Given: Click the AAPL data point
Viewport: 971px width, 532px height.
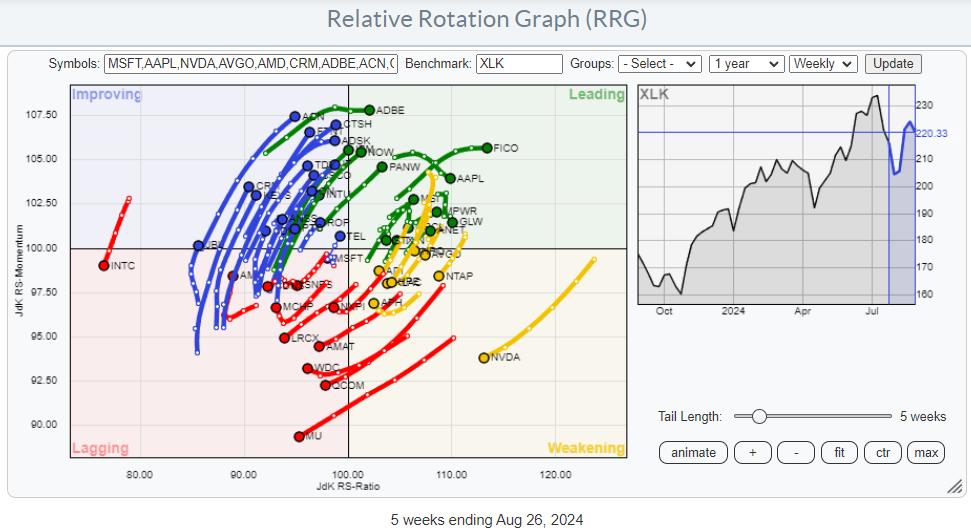Looking at the screenshot, I should pos(451,178).
